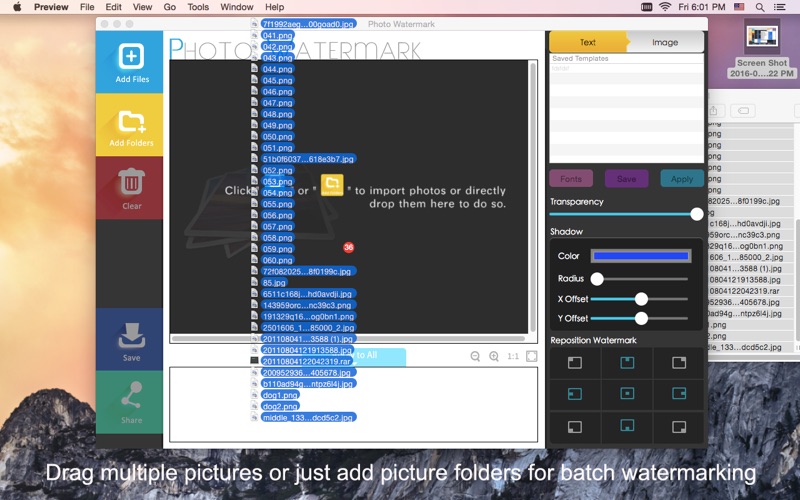Click the Screen Shot desktop thumbnail
Viewport: 800px width, 500px height.
coord(762,37)
